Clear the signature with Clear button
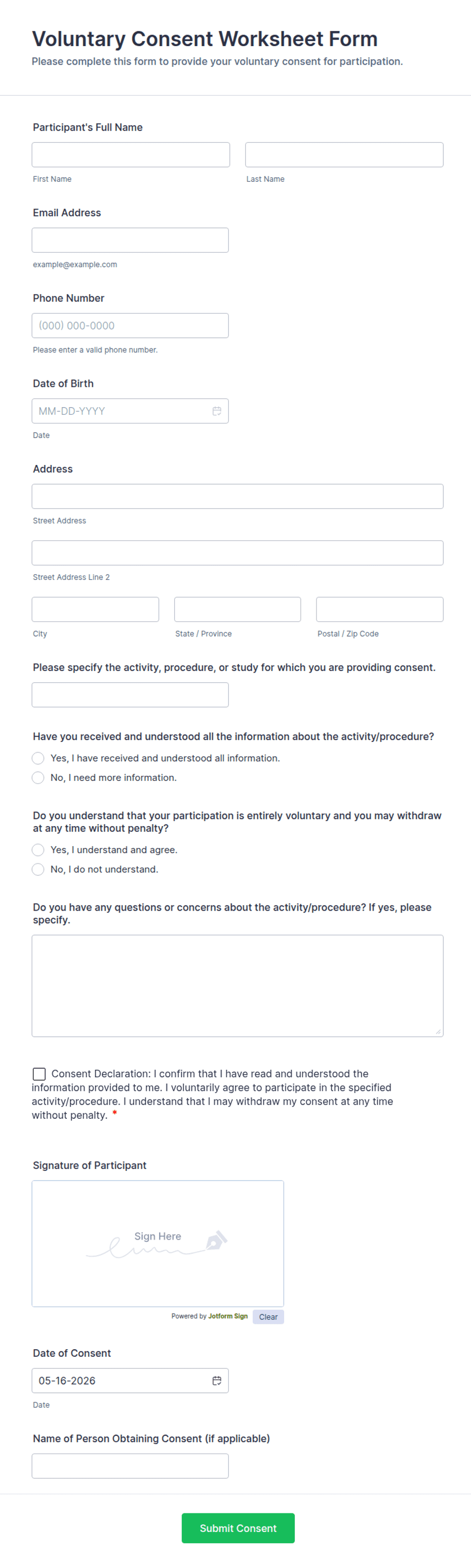Image resolution: width=471 pixels, height=1568 pixels. 268,1317
